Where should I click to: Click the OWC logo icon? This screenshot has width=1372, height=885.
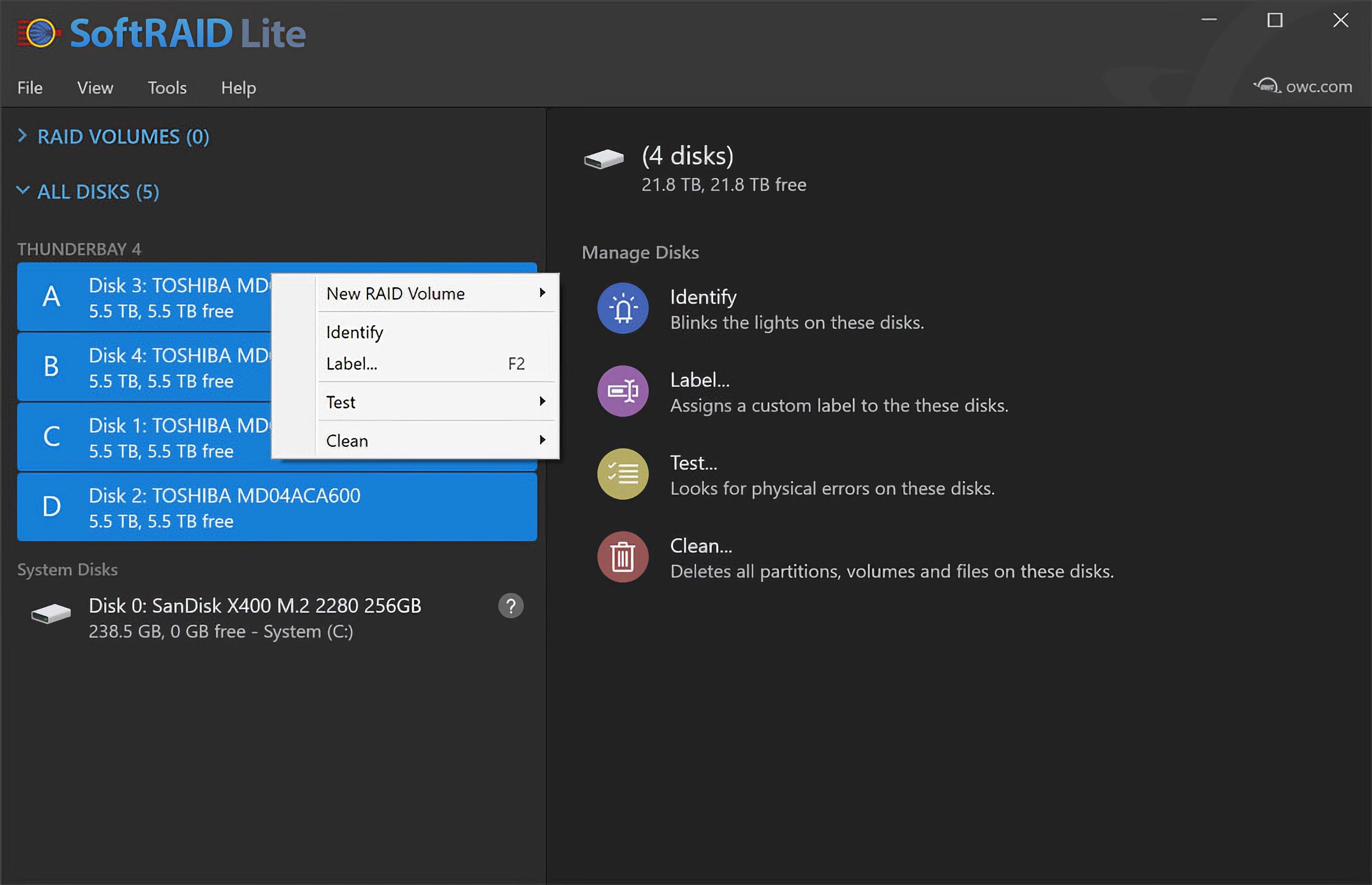(1266, 86)
